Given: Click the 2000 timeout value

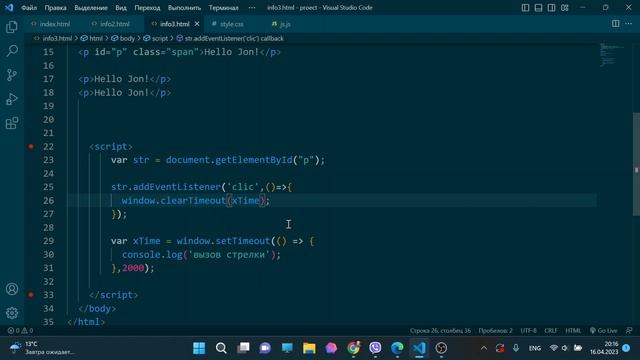Looking at the screenshot, I should click(x=133, y=268).
